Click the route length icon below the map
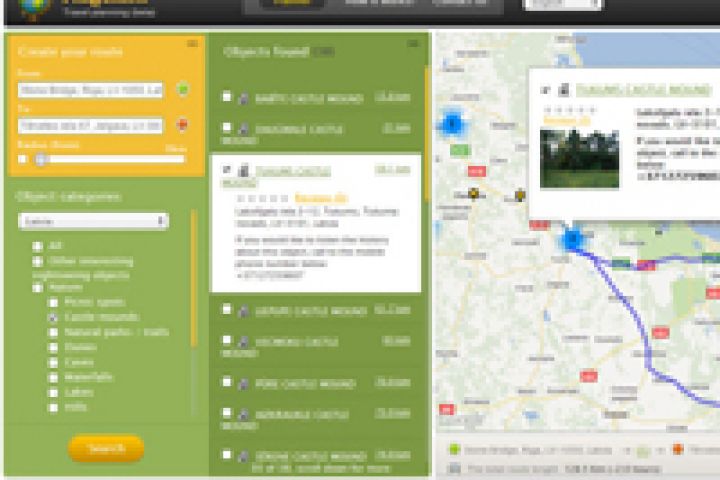 click(x=454, y=468)
